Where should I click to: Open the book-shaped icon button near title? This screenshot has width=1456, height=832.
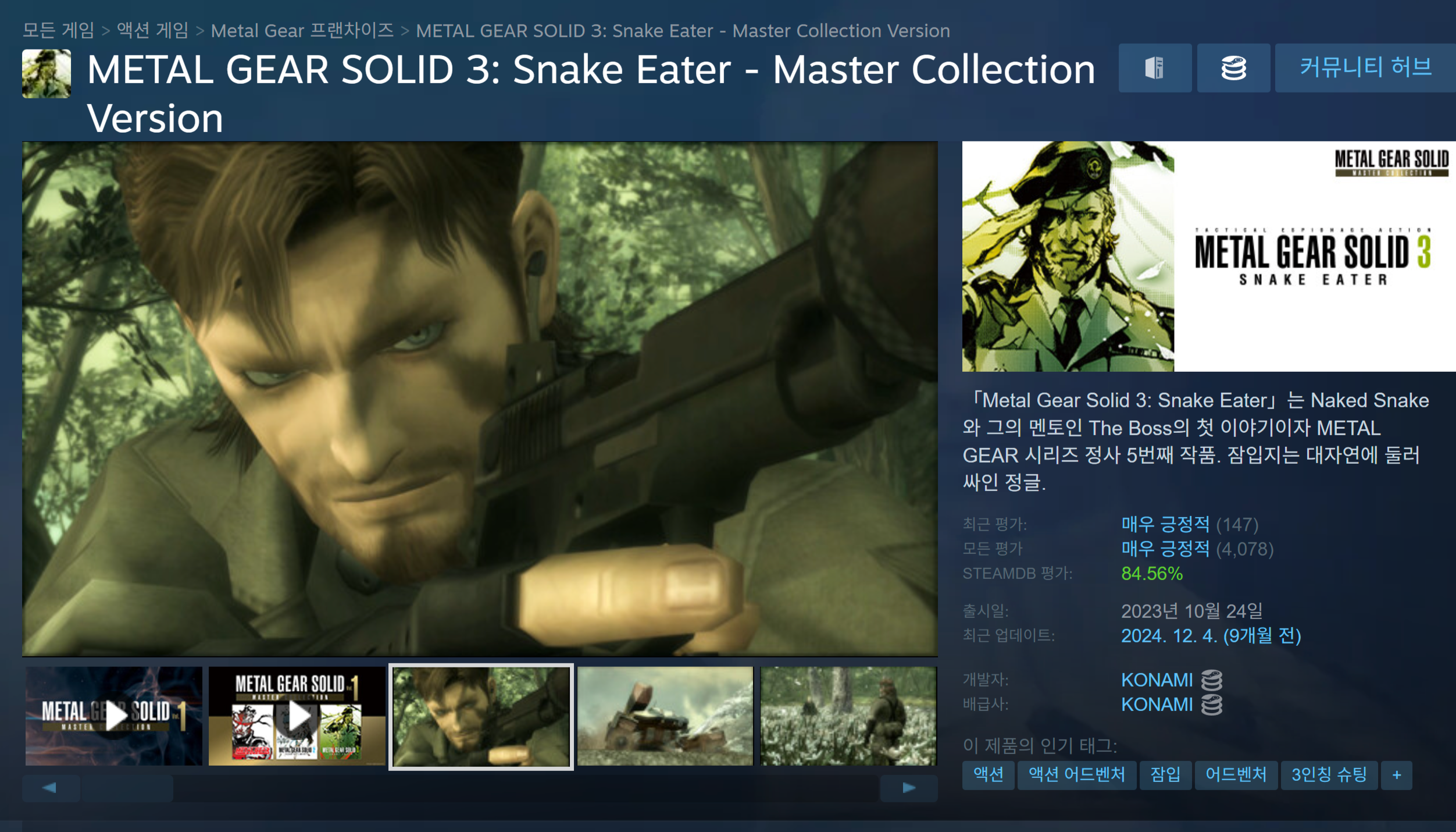[x=1155, y=68]
